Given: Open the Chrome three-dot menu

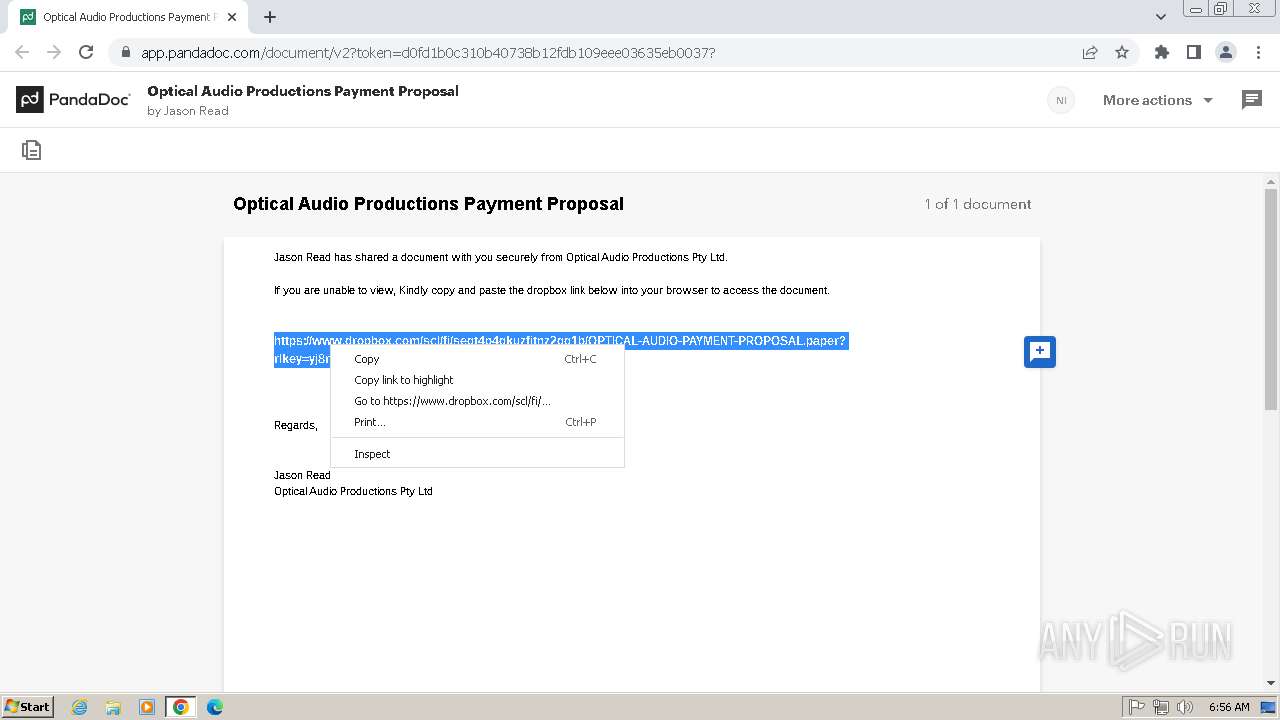Looking at the screenshot, I should (1259, 52).
